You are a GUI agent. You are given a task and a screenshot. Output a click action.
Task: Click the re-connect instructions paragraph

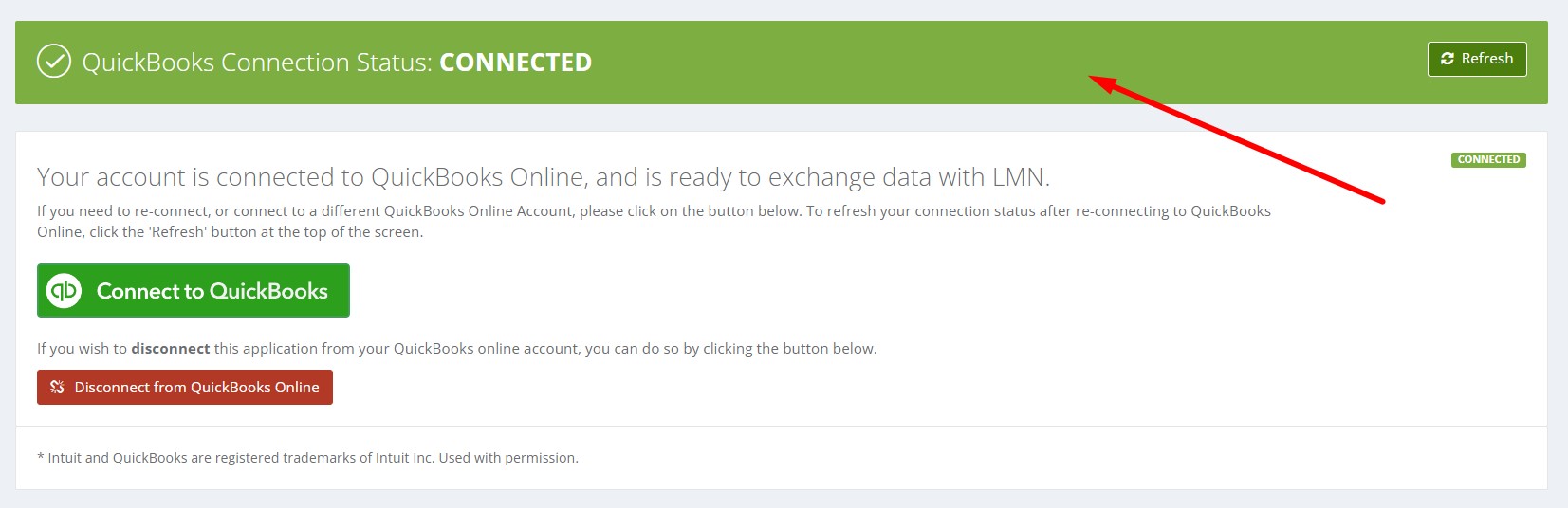click(x=654, y=221)
